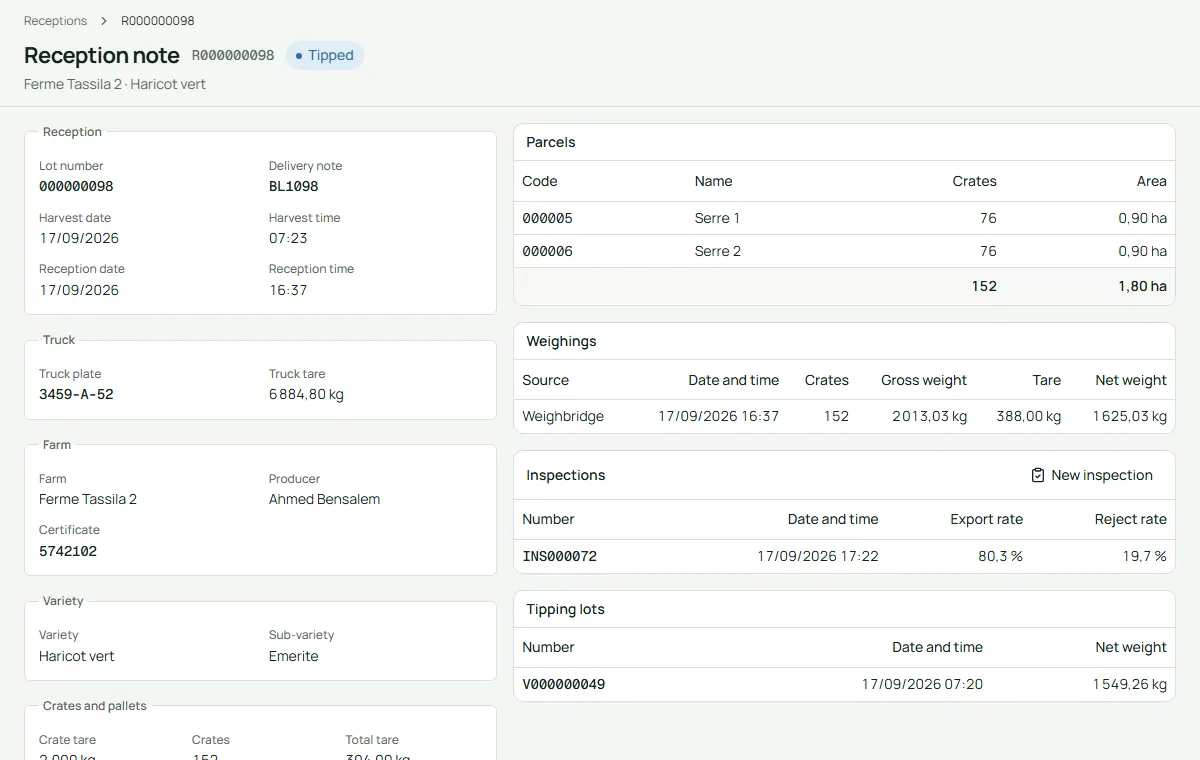Click the certificate number 5742102

click(x=68, y=551)
